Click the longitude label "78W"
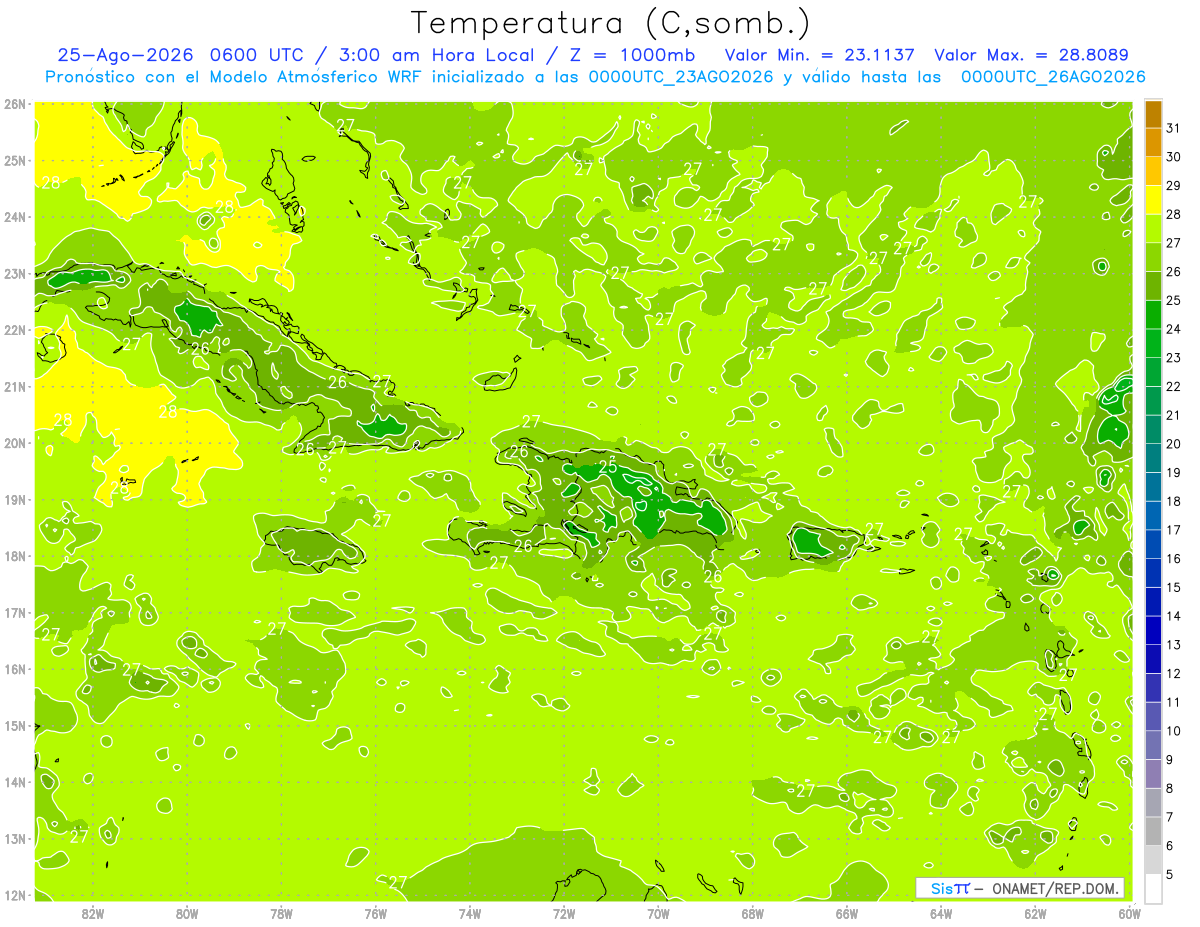This screenshot has height=927, width=1200. (x=281, y=912)
